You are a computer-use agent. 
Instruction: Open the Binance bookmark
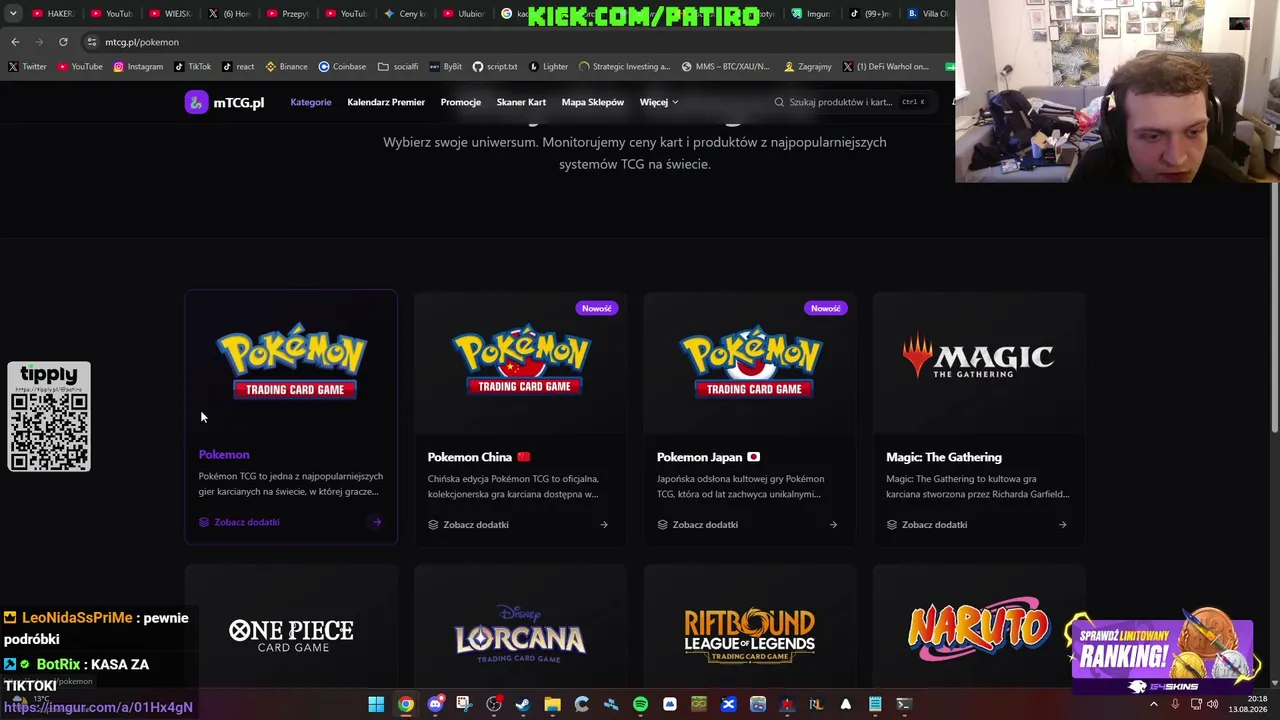pos(286,67)
